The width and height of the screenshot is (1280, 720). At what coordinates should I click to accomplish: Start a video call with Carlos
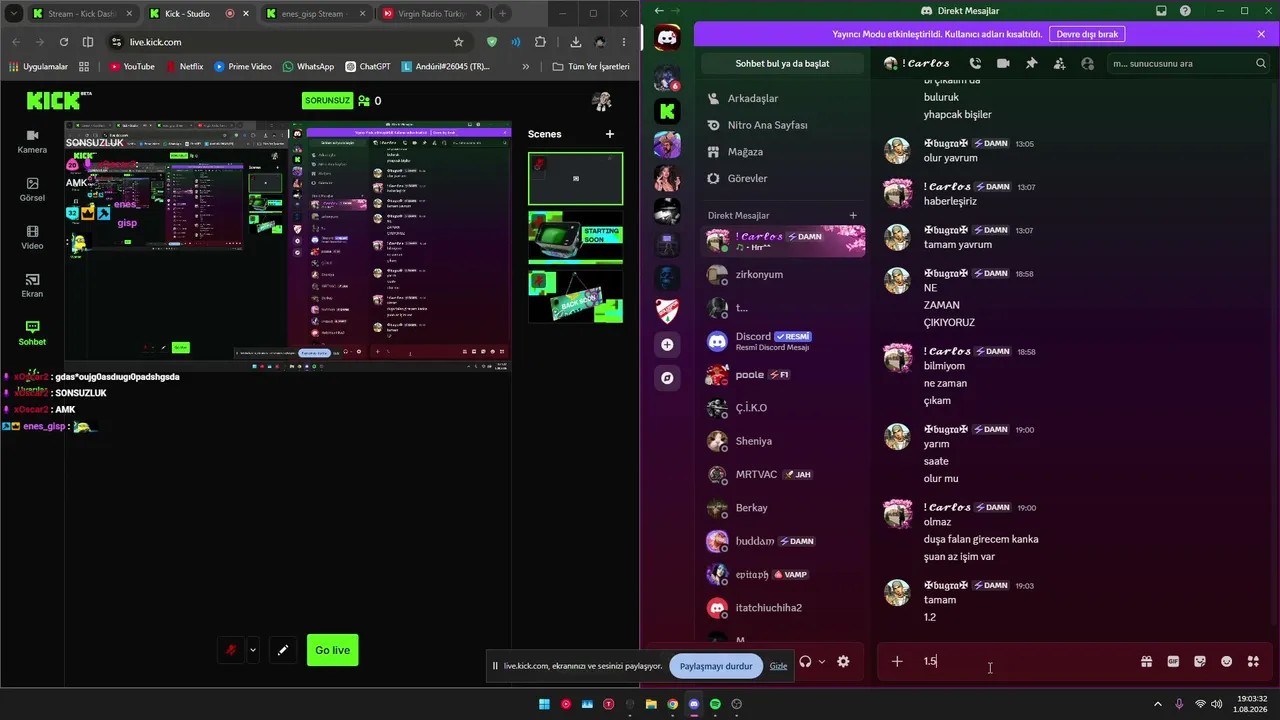point(1003,63)
